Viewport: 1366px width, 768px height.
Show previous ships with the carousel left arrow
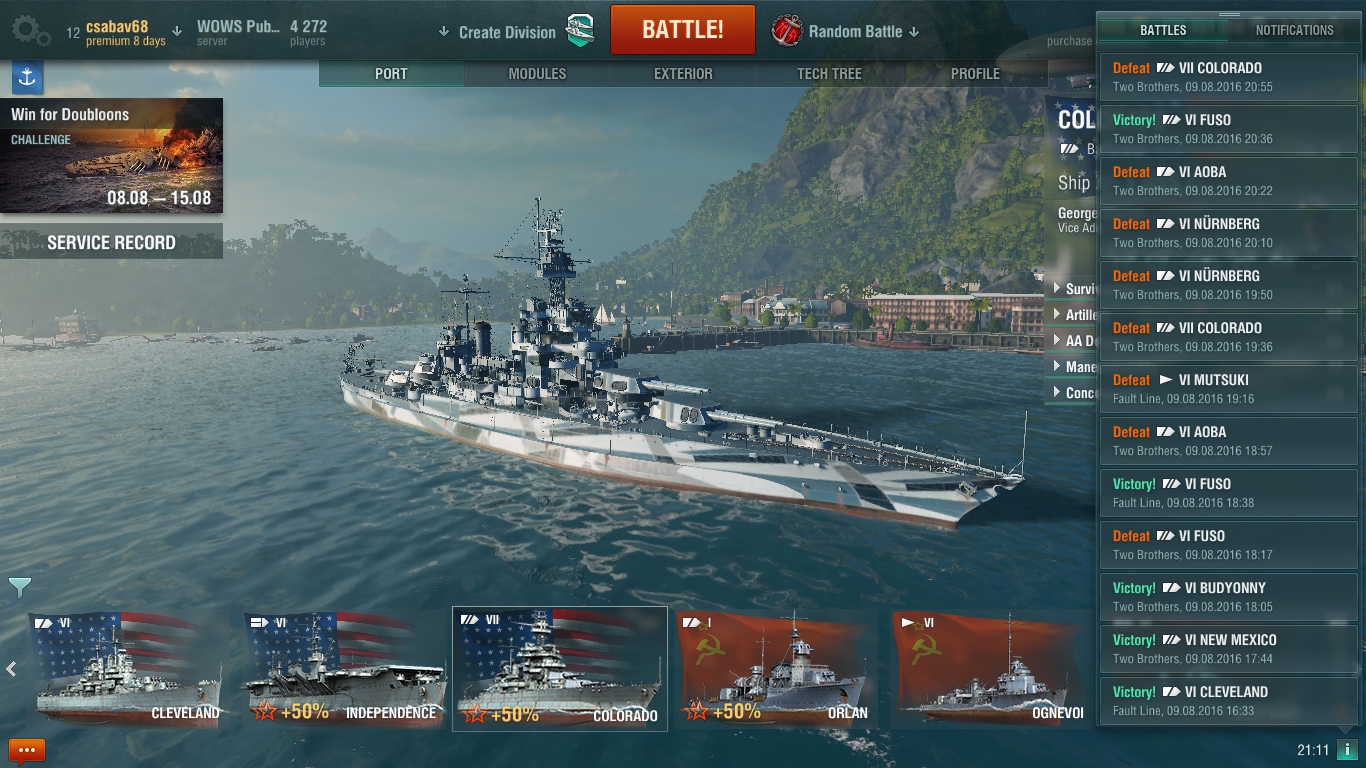pos(11,669)
